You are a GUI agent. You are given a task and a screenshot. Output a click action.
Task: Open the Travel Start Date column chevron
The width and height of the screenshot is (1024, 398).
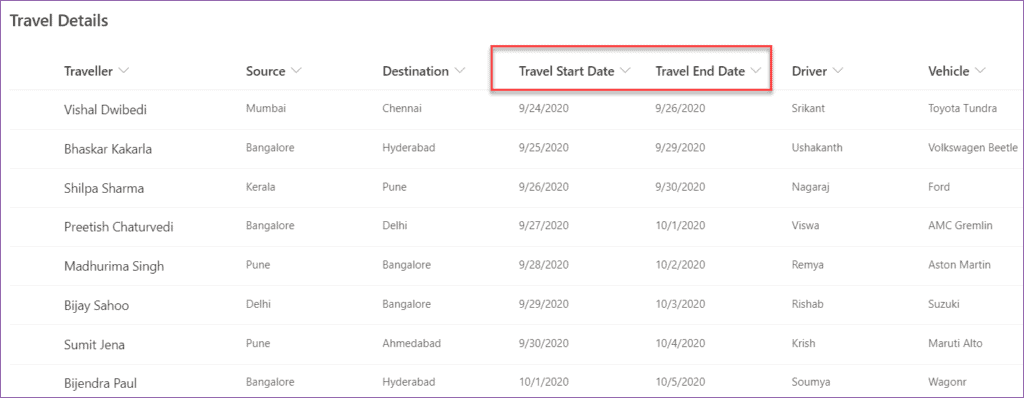coord(625,71)
